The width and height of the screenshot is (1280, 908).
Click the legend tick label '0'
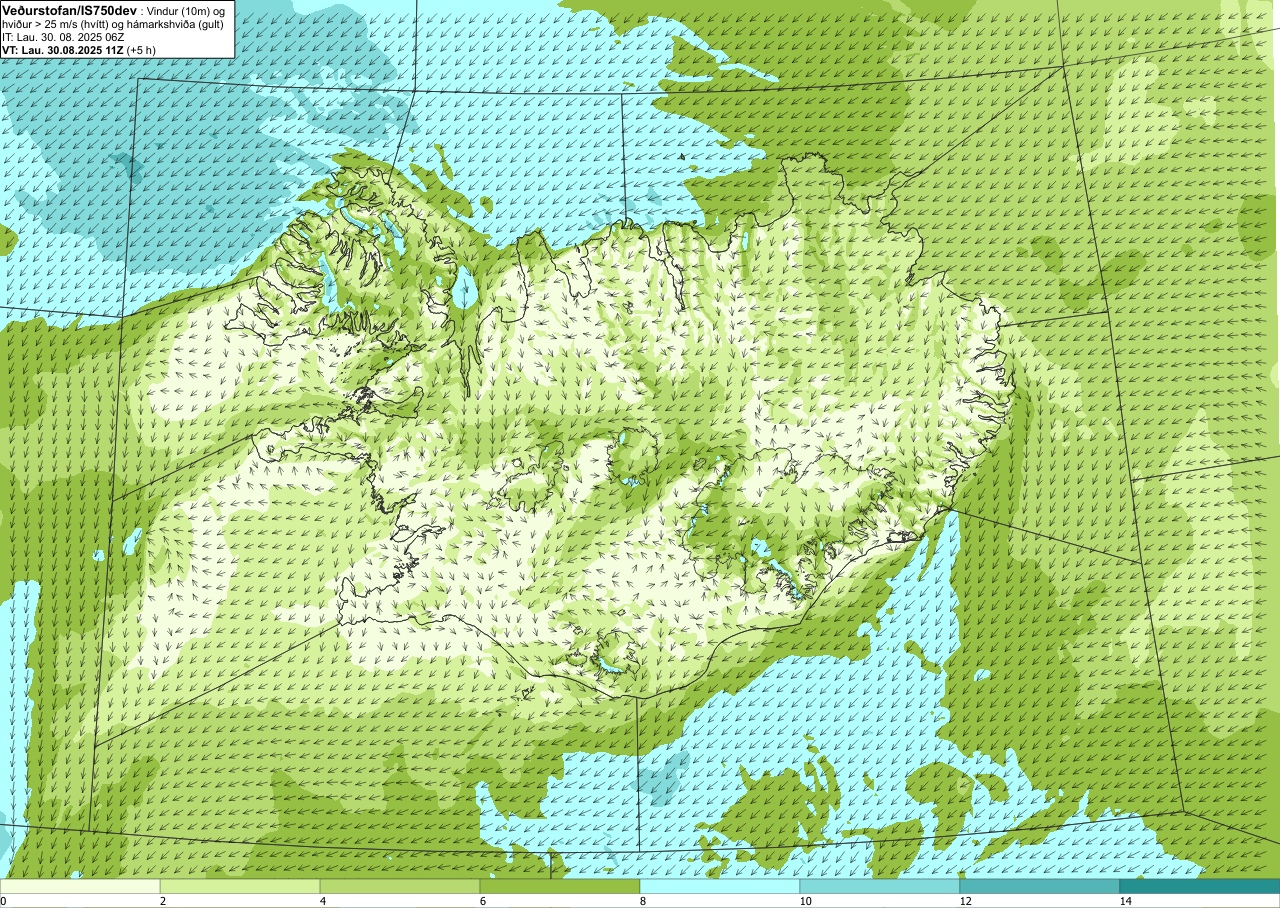[x=3, y=901]
